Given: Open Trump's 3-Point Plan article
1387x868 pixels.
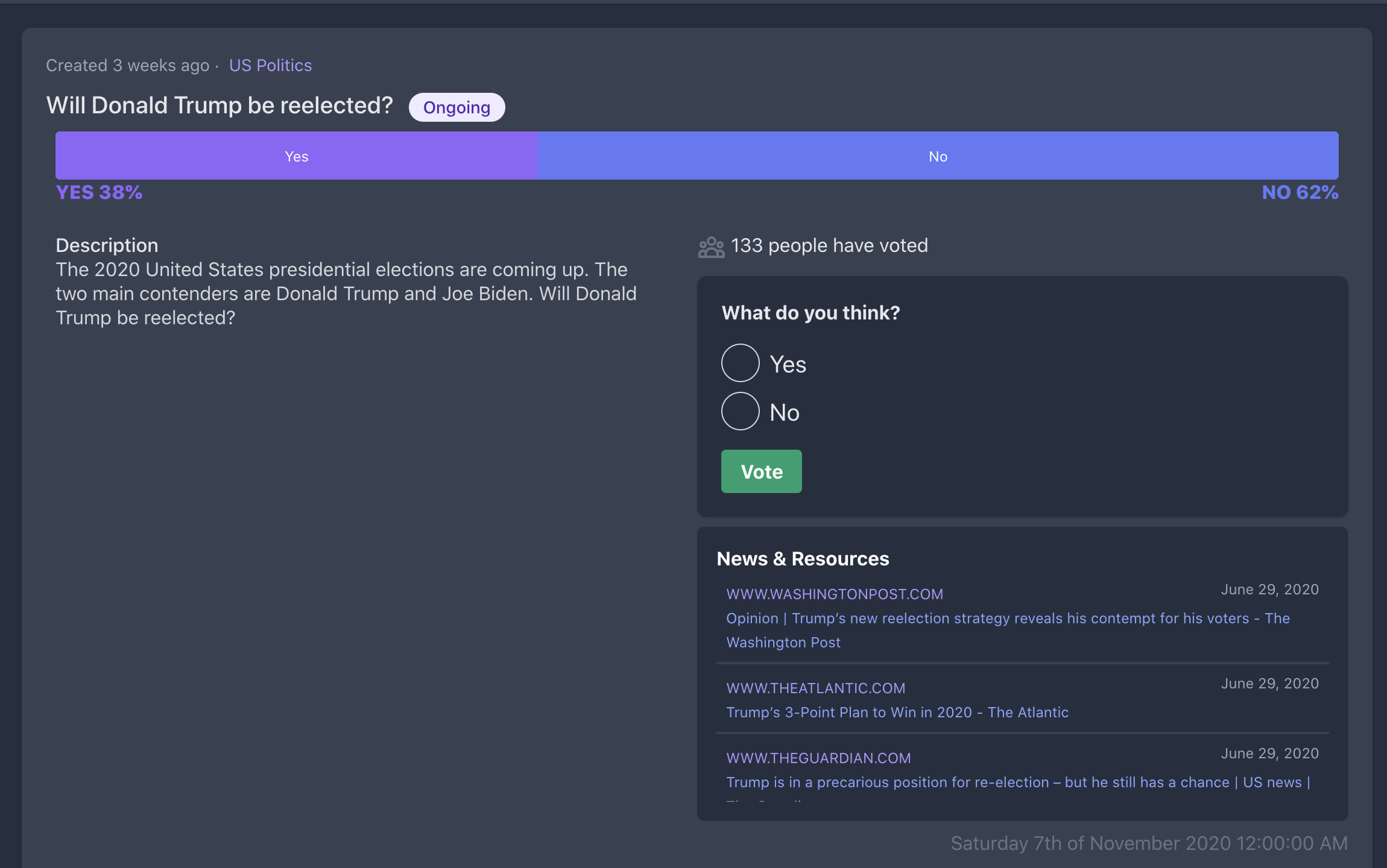Looking at the screenshot, I should [x=897, y=712].
